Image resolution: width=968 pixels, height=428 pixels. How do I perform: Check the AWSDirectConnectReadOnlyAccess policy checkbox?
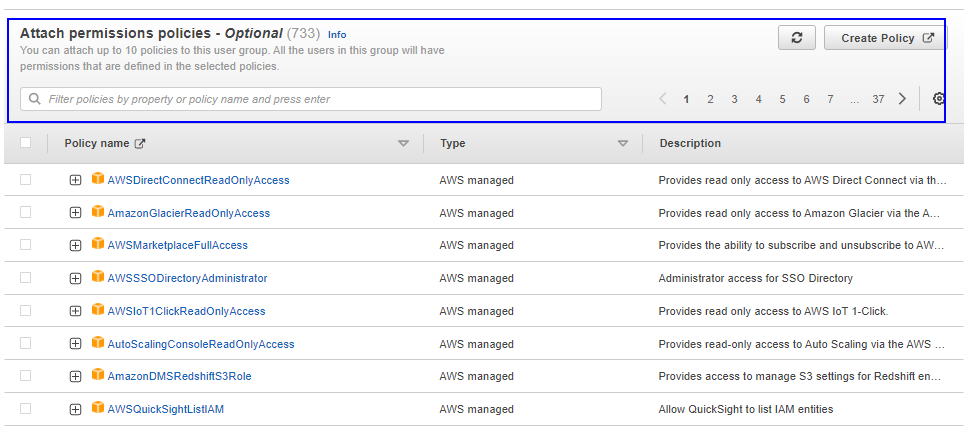[25, 180]
